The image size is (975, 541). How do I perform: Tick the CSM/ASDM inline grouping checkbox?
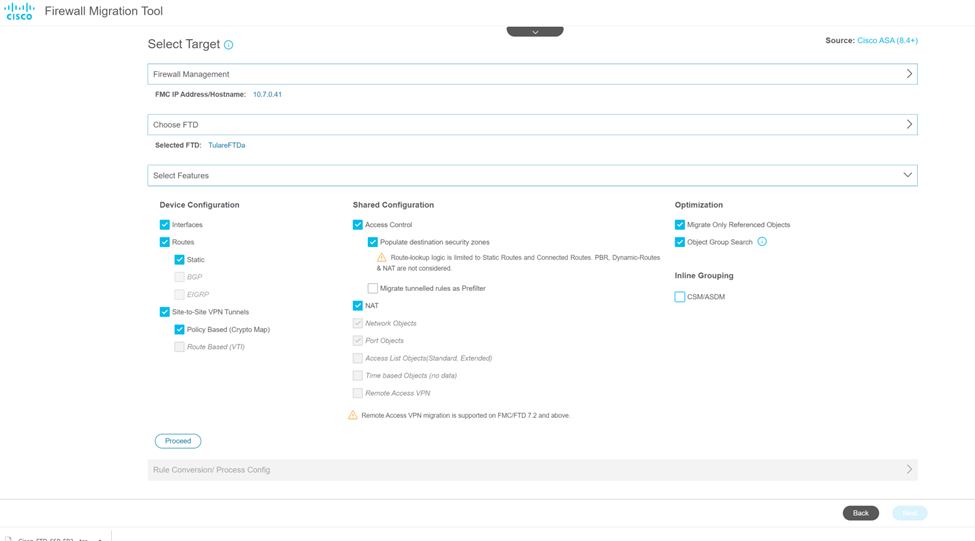click(680, 297)
